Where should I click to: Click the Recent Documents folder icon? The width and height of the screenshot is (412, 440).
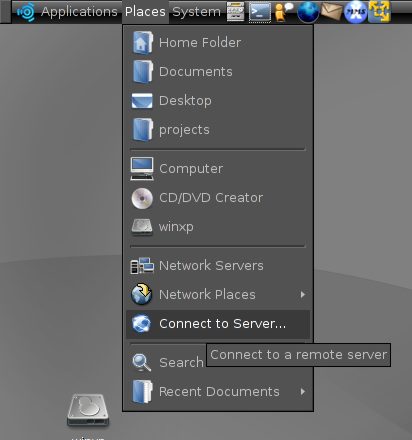point(142,392)
